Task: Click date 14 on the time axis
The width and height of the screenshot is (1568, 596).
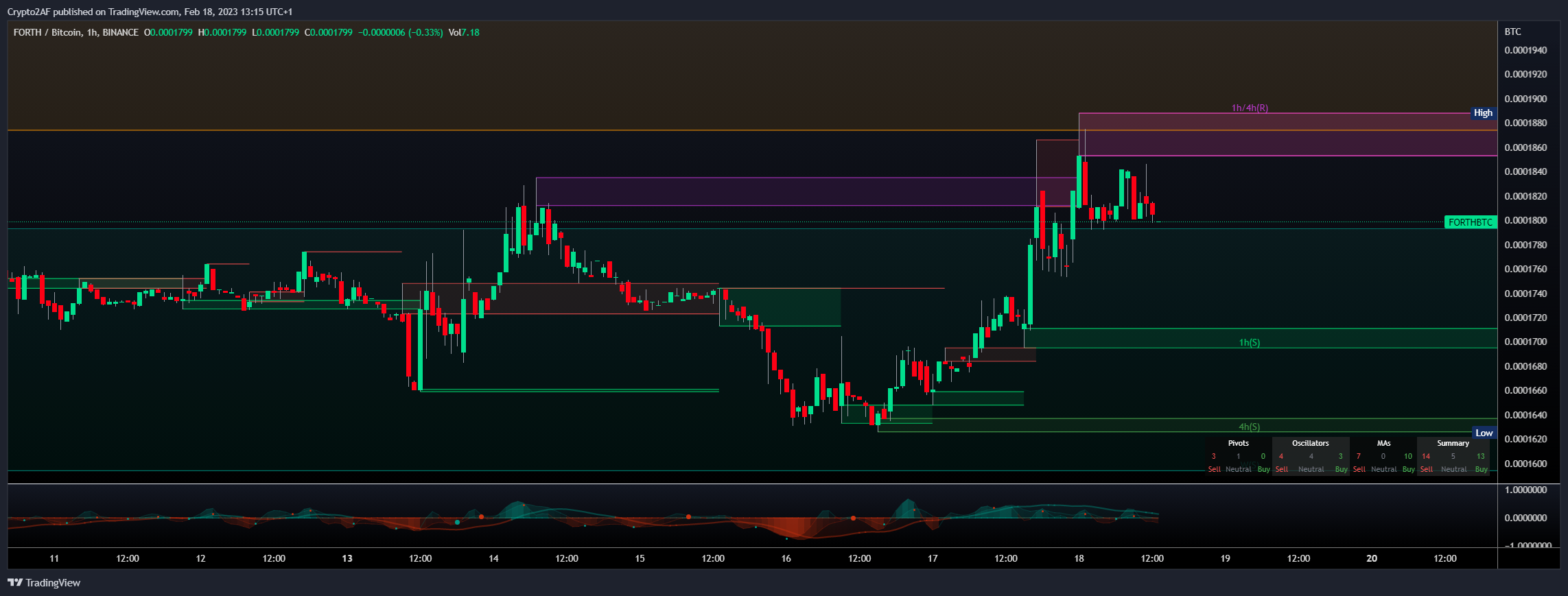Action: pos(493,558)
